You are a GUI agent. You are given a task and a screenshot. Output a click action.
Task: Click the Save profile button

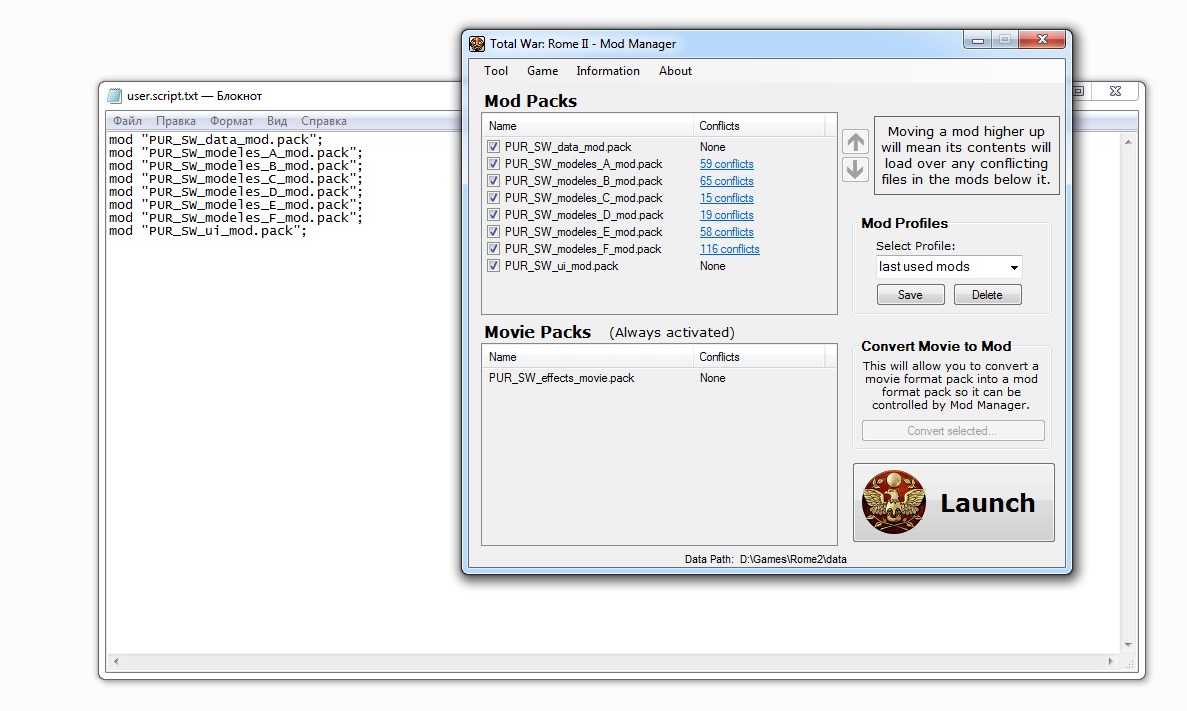click(910, 295)
